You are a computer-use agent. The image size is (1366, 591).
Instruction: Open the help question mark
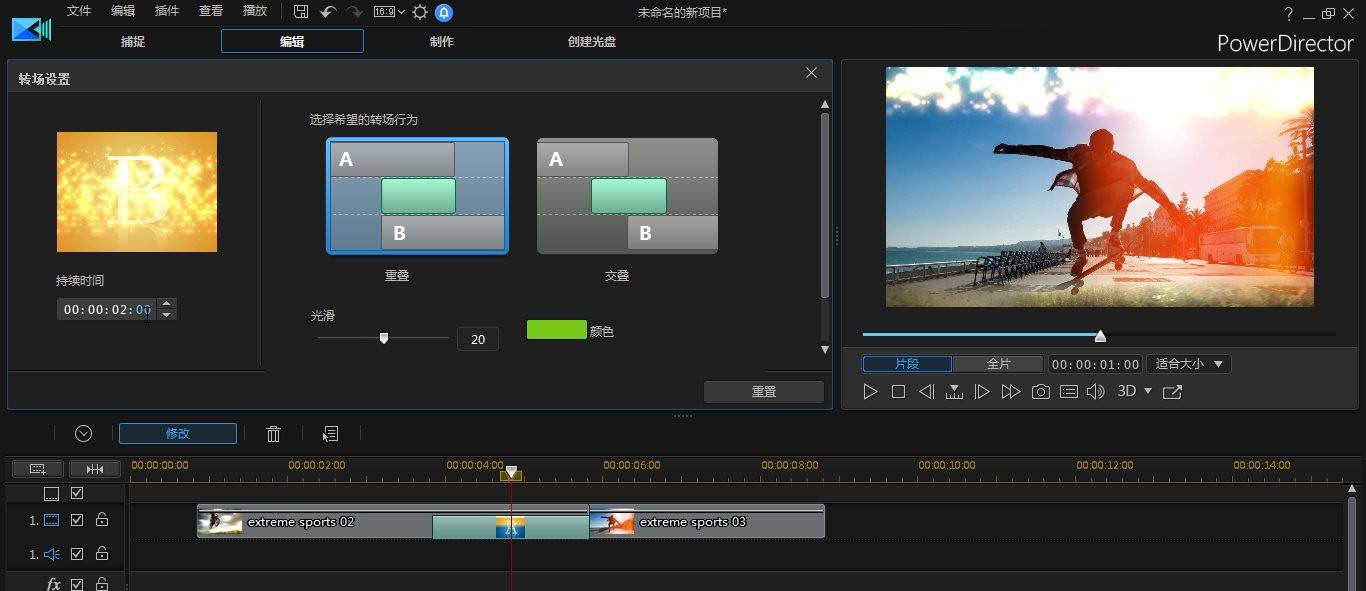tap(1289, 13)
